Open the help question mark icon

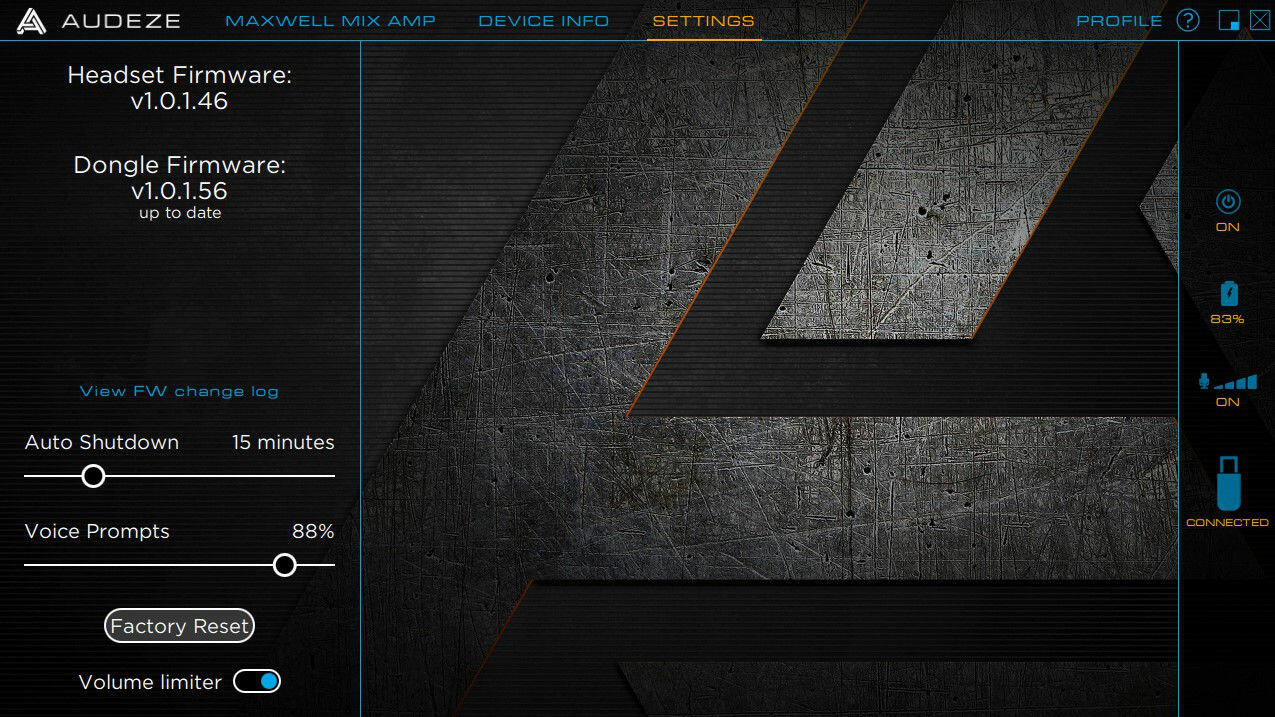[1188, 20]
